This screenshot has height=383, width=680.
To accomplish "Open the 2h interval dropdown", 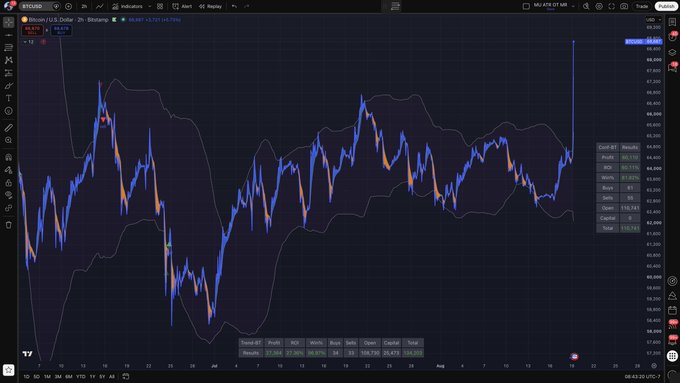I will 84,7.
